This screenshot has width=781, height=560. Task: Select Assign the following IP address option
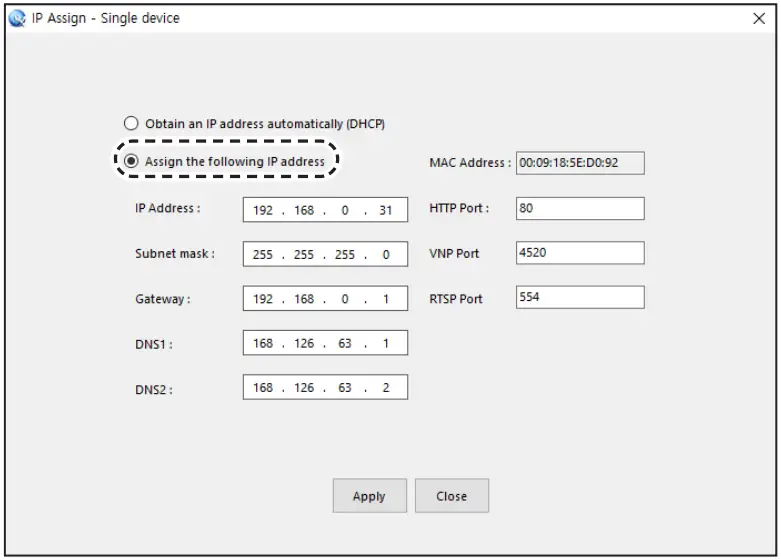(131, 161)
